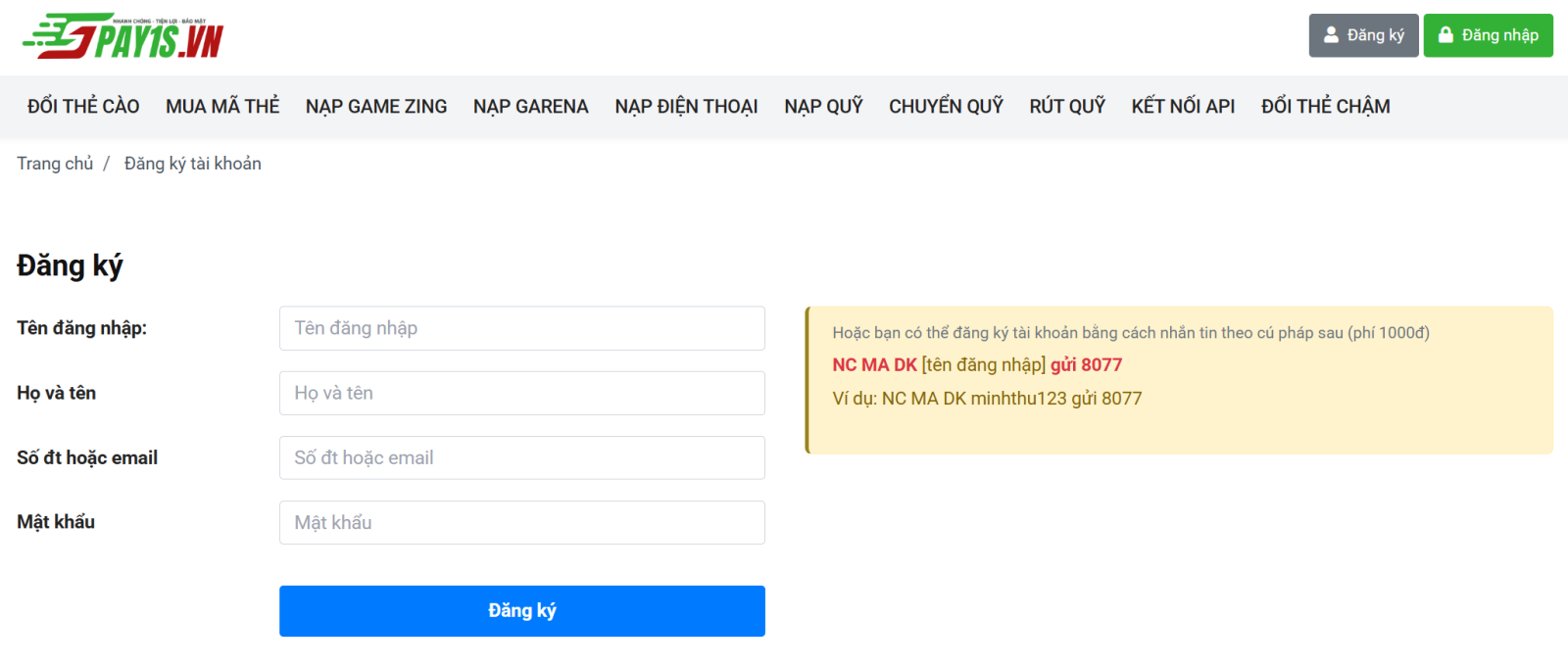
Task: Select the Số đt hoặc email field
Action: [521, 457]
